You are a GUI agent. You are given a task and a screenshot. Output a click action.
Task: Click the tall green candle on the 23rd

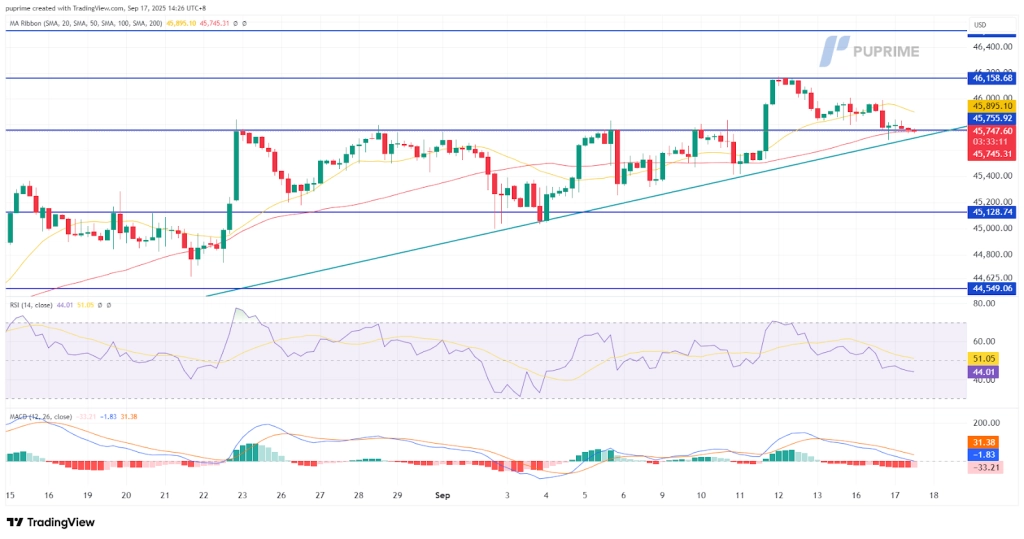click(236, 165)
